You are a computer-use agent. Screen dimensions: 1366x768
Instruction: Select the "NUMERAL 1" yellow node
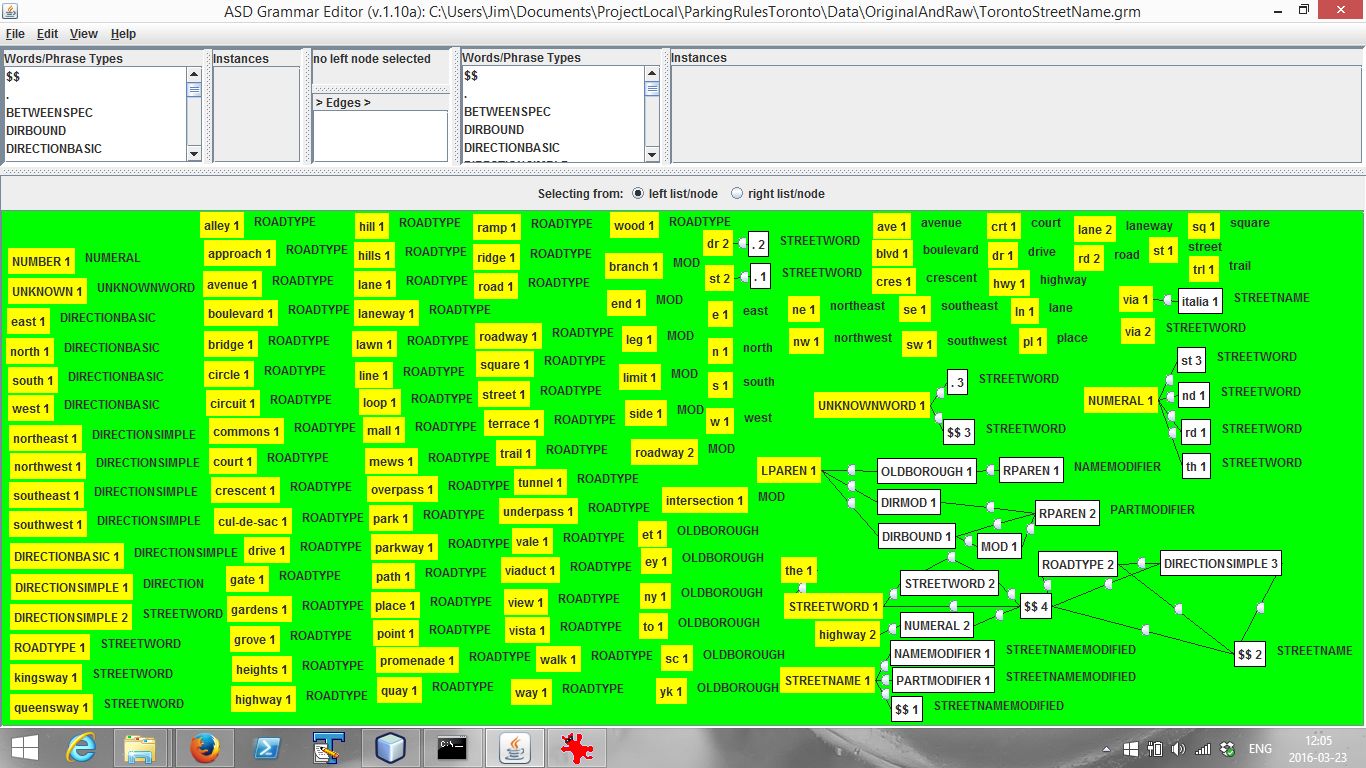pos(1121,401)
